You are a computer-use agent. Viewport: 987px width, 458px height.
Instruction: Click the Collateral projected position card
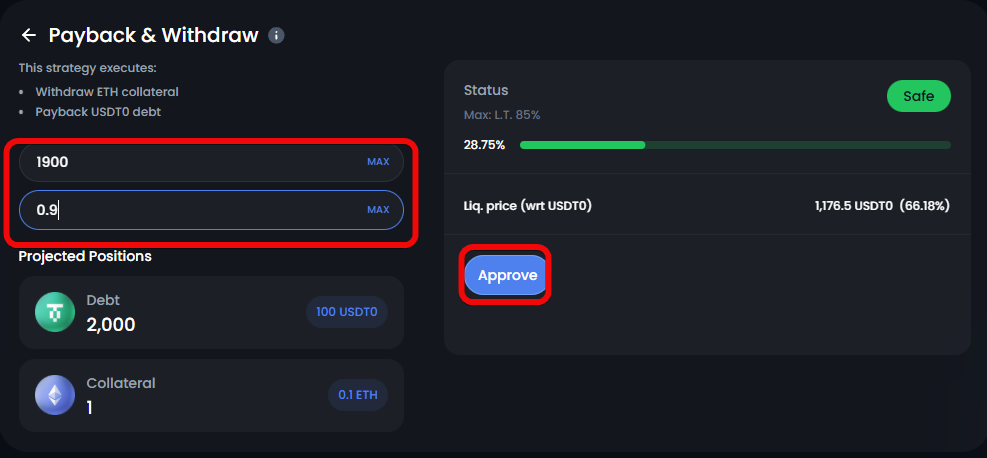(x=211, y=395)
